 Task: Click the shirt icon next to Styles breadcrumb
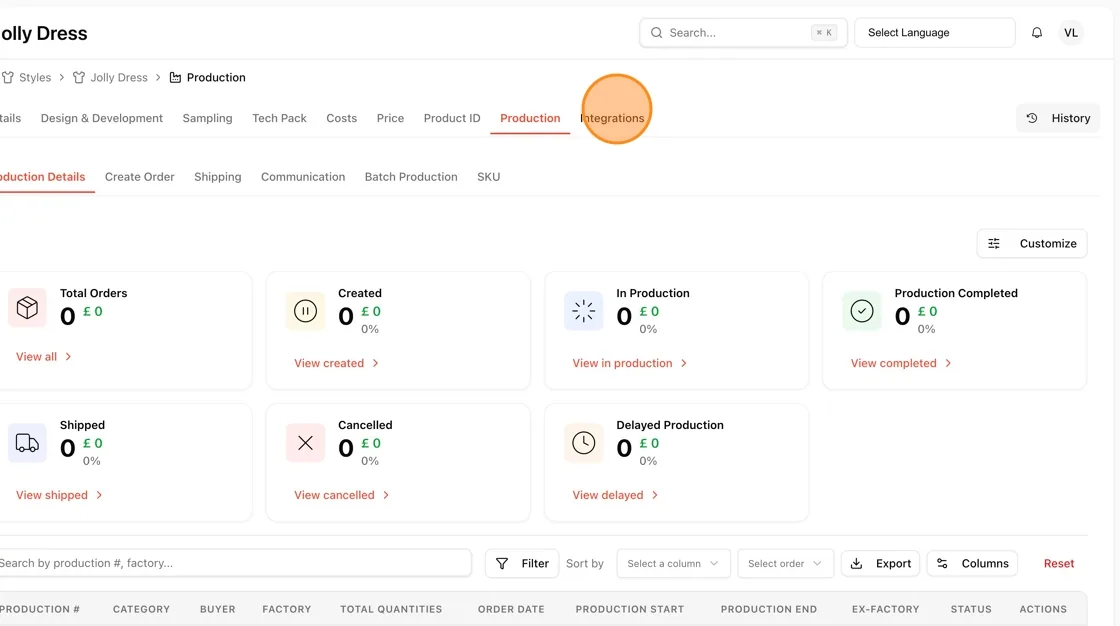pyautogui.click(x=8, y=77)
